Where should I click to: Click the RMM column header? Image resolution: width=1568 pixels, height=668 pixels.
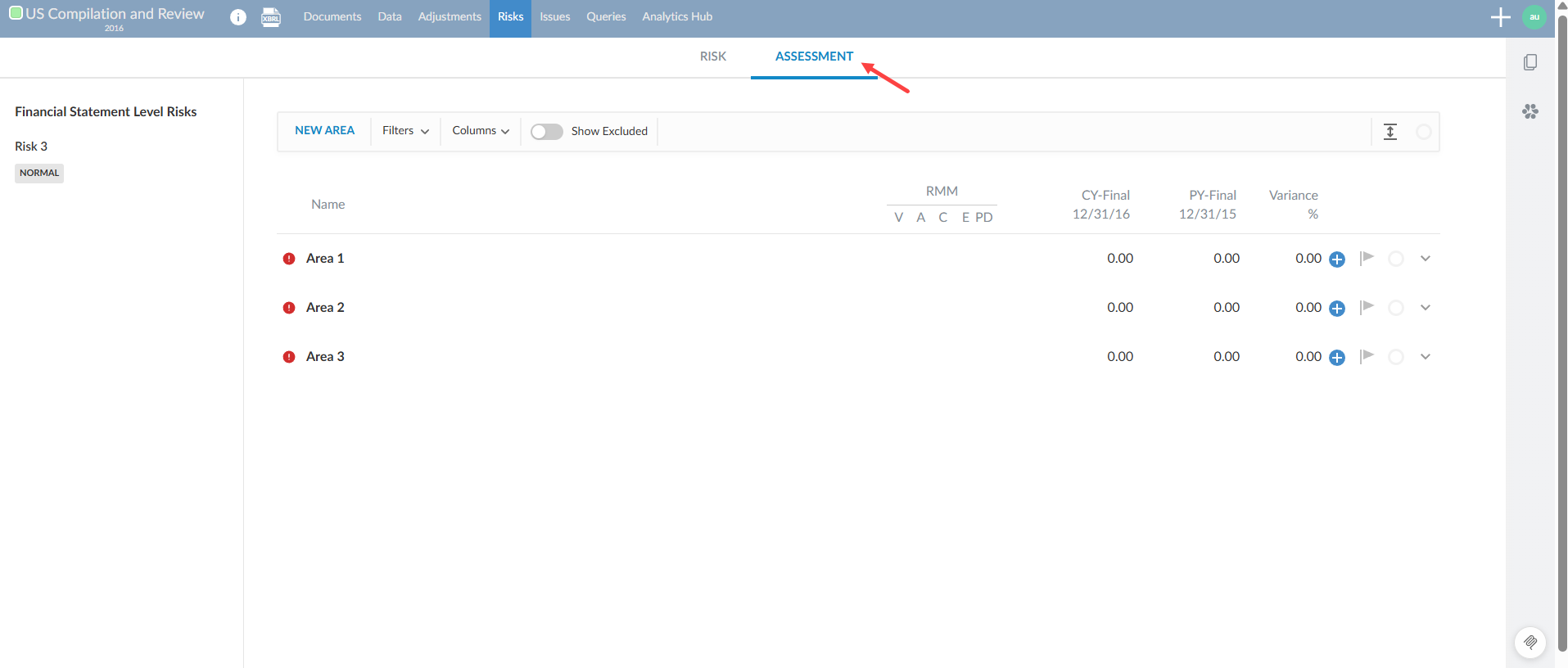942,192
